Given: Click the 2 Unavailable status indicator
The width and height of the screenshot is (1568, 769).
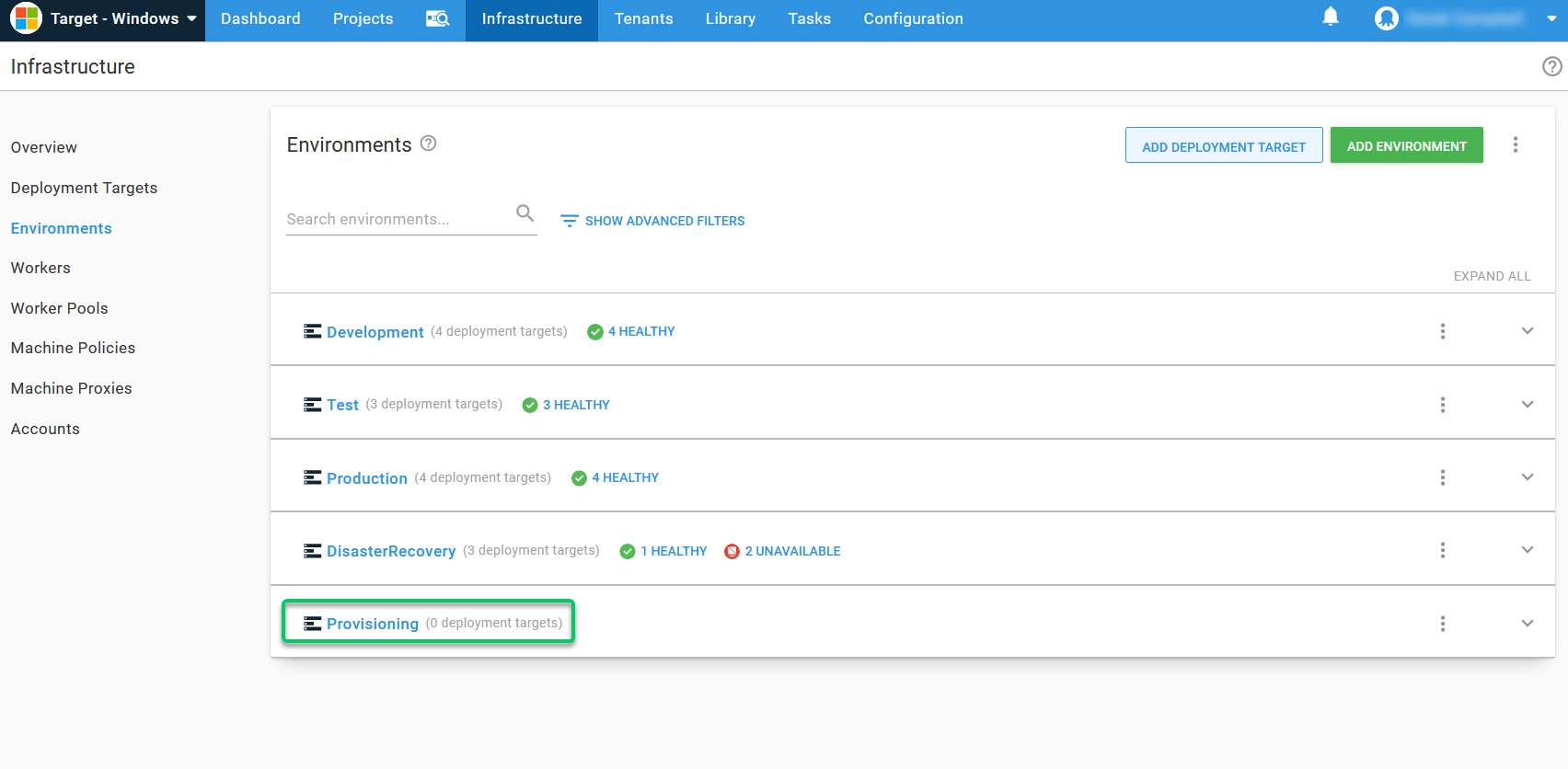Looking at the screenshot, I should point(783,551).
